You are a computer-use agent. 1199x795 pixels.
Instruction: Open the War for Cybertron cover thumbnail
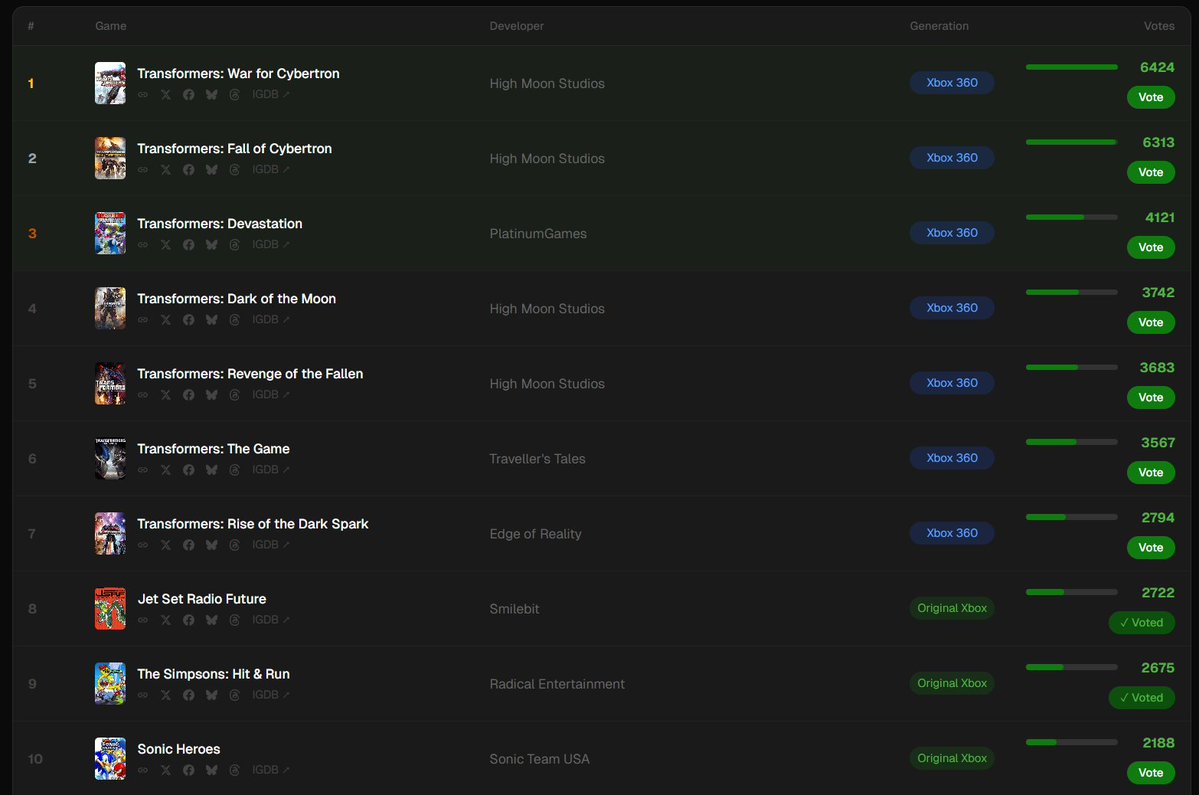coord(110,83)
